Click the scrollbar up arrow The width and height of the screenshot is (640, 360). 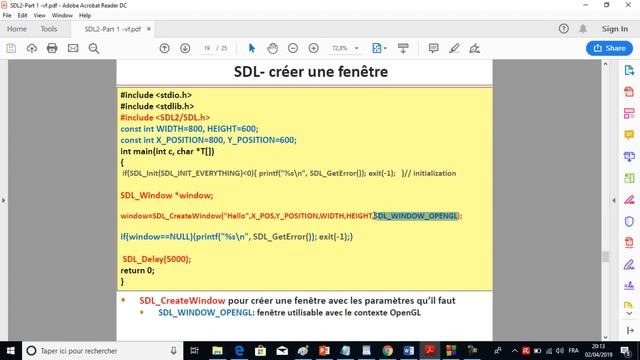(605, 64)
